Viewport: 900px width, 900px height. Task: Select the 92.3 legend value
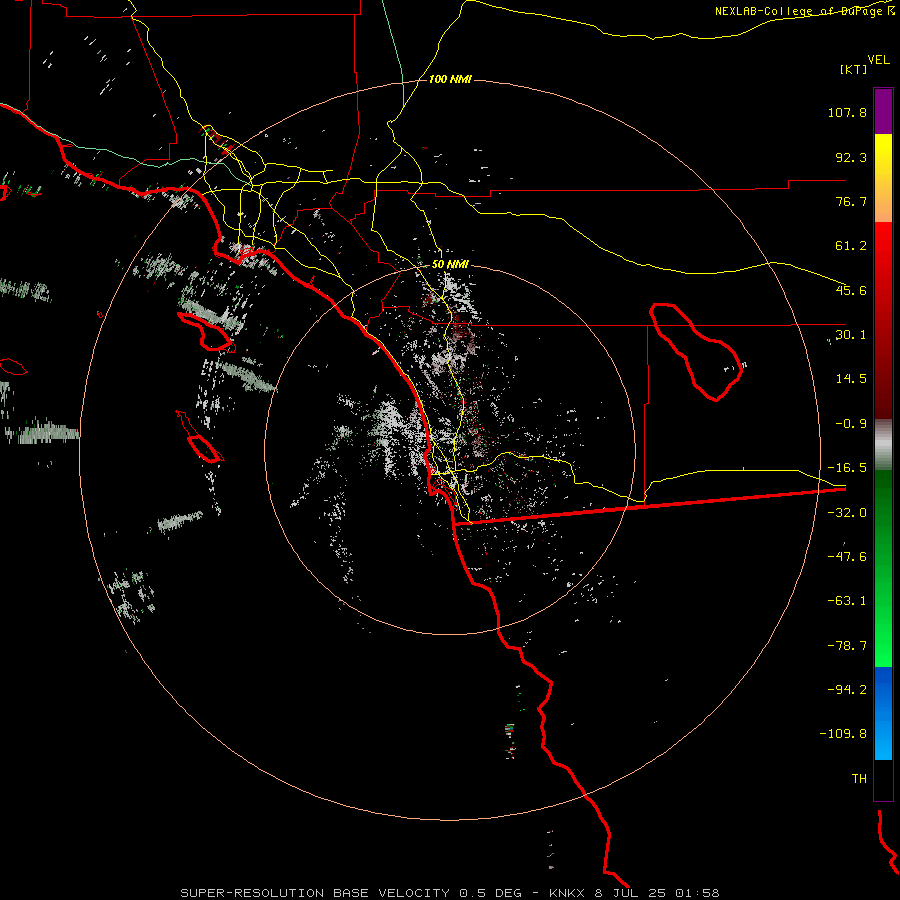(x=851, y=157)
